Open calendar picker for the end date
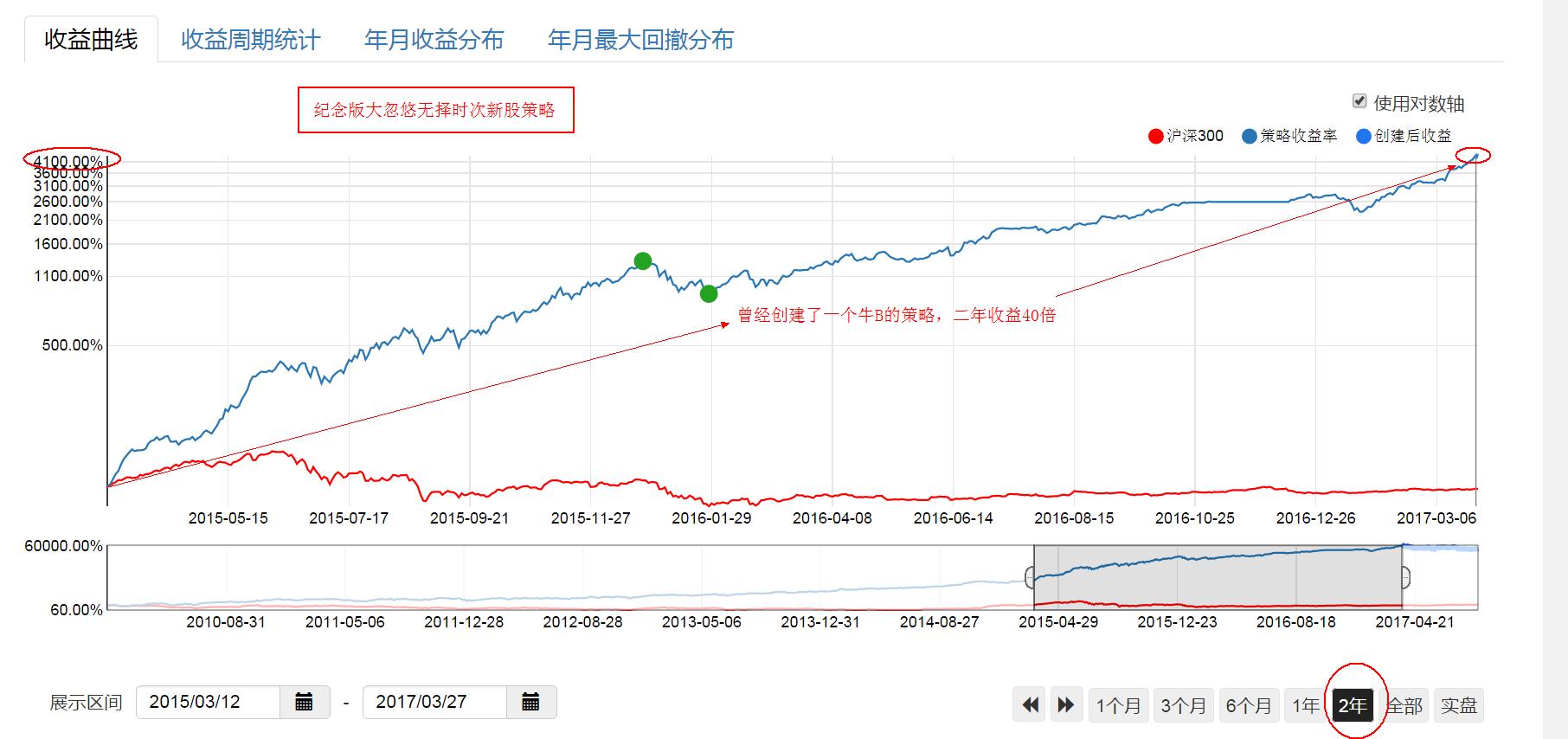 pyautogui.click(x=530, y=702)
